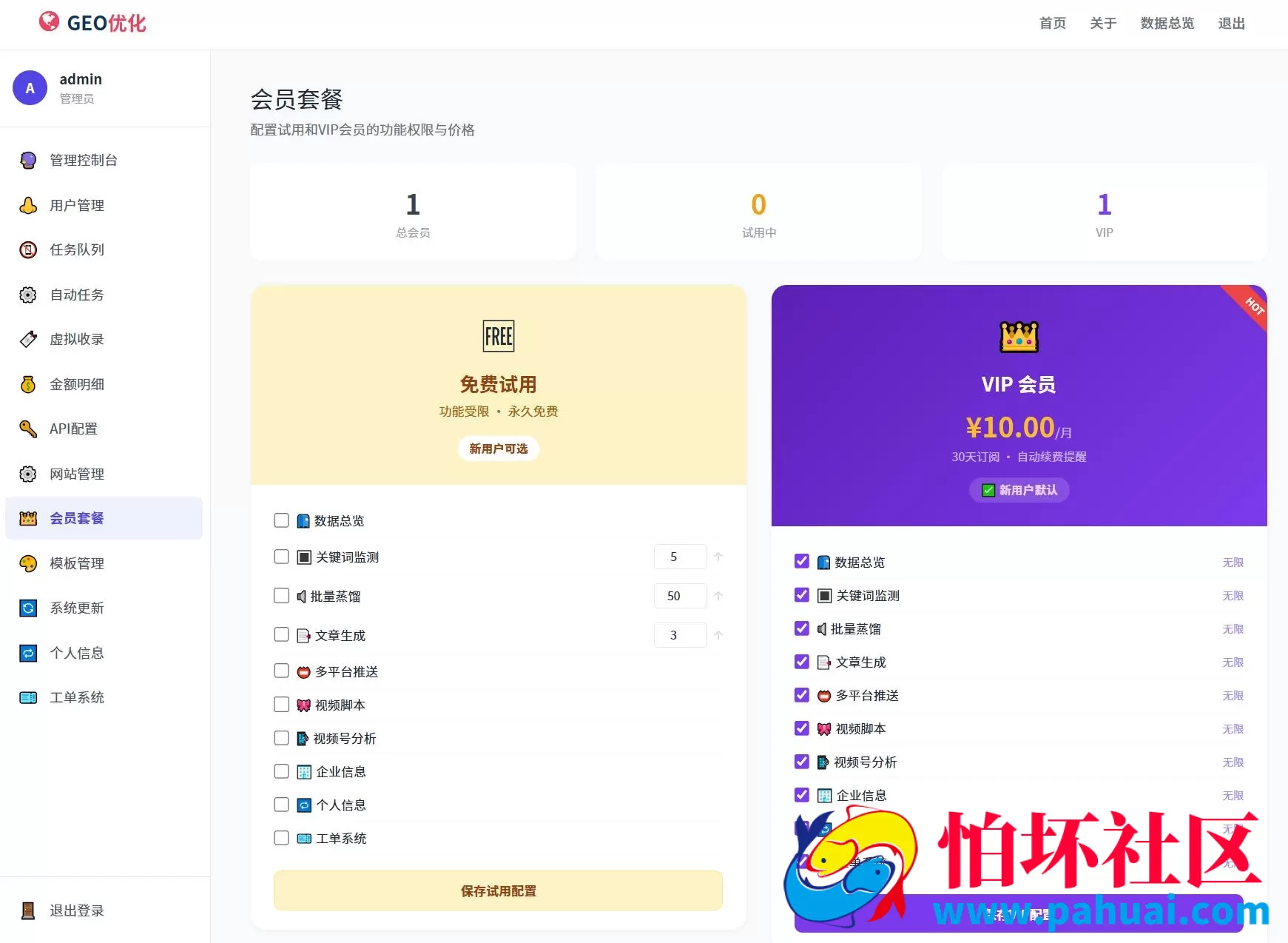Viewport: 1288px width, 943px height.
Task: Click the 企业信息 building icon in trial list
Action: coord(304,772)
